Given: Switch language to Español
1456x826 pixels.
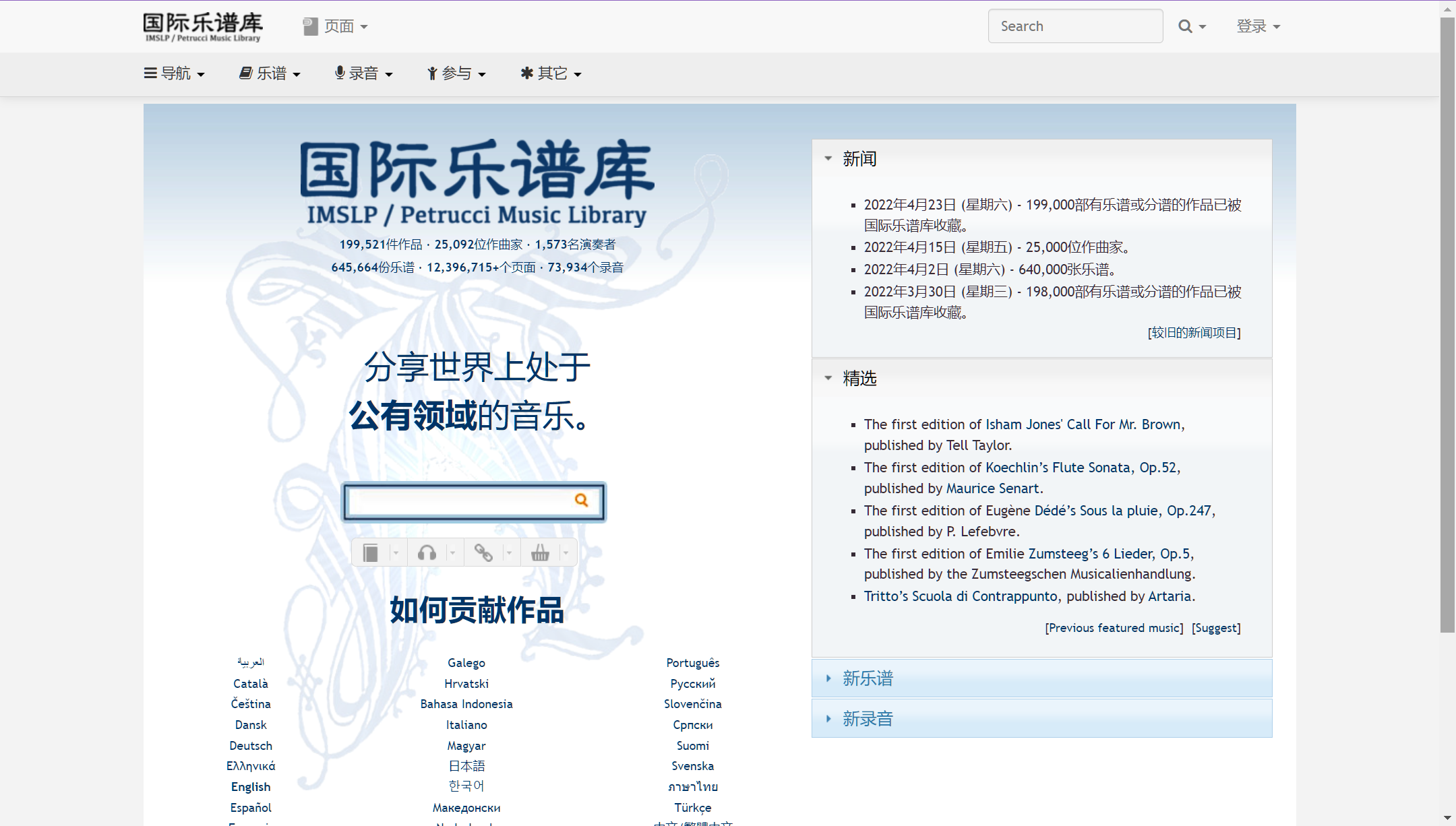Looking at the screenshot, I should 251,808.
